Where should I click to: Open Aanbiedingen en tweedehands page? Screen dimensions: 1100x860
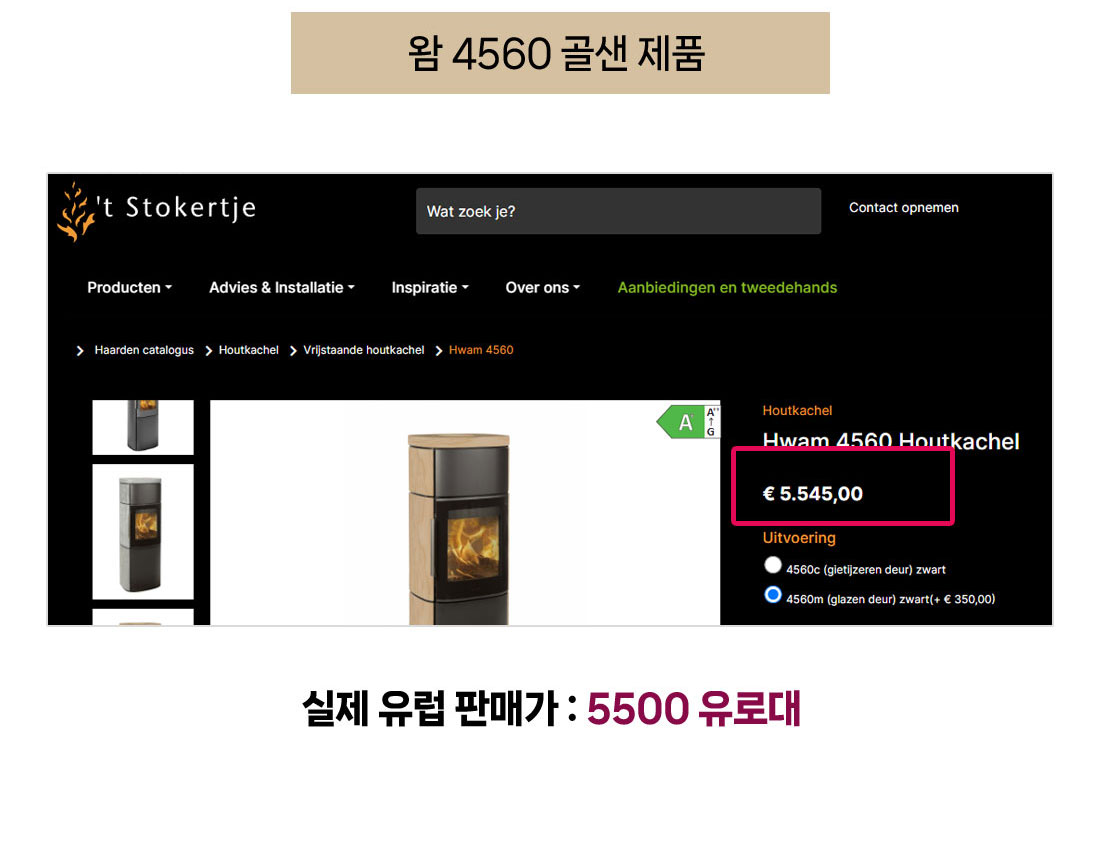pyautogui.click(x=727, y=288)
